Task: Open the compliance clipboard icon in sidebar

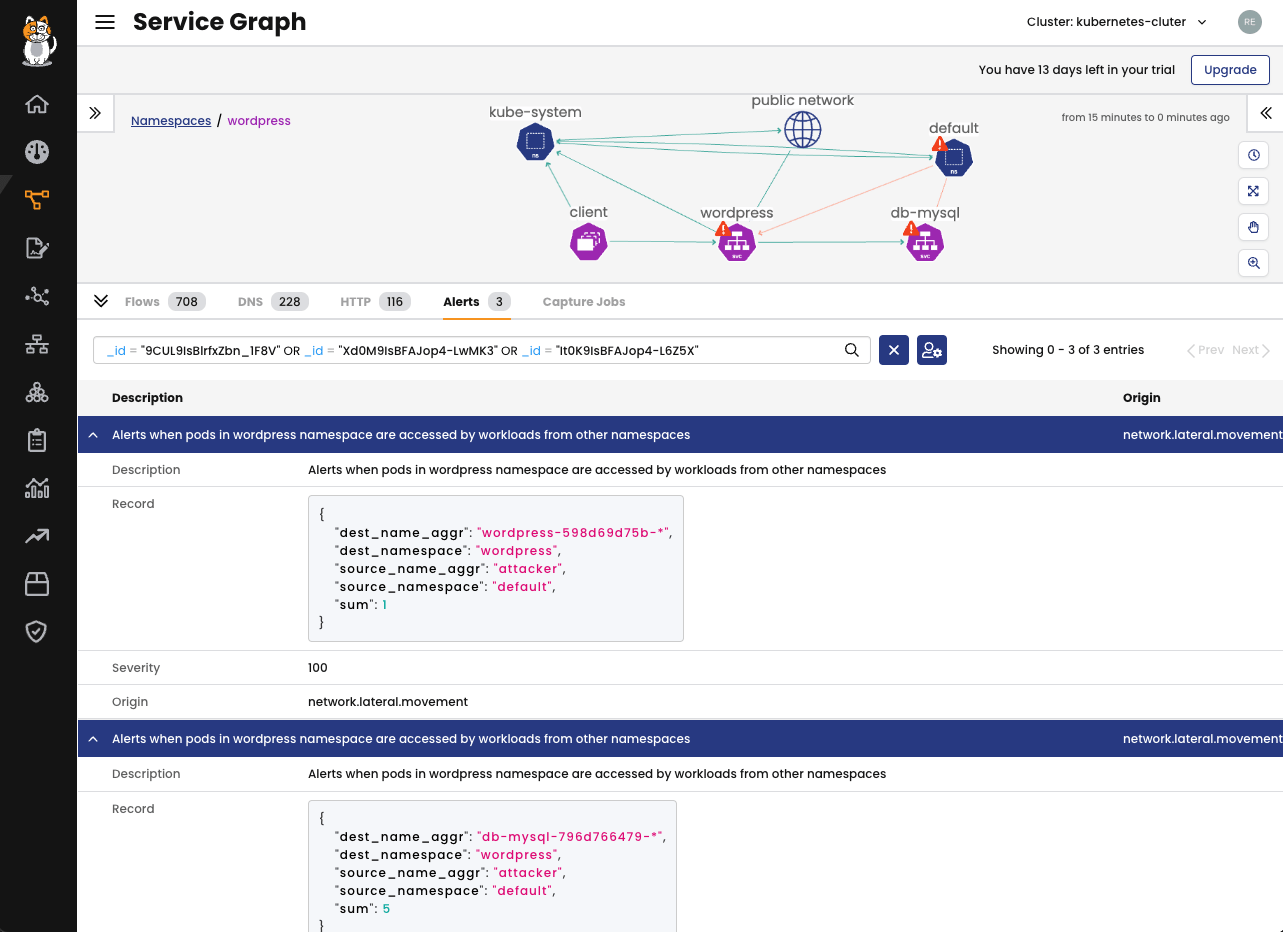Action: pyautogui.click(x=37, y=439)
